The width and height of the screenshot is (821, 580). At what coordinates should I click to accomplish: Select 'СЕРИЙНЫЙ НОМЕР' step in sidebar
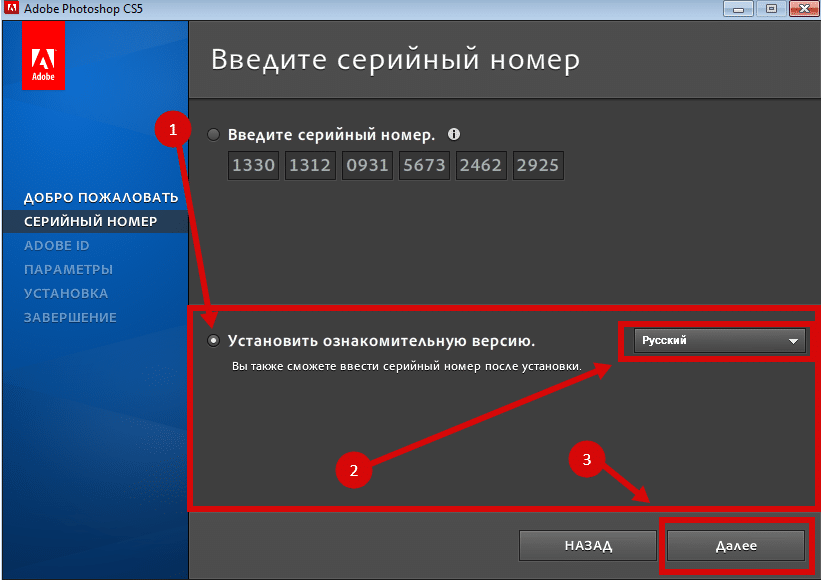point(90,221)
